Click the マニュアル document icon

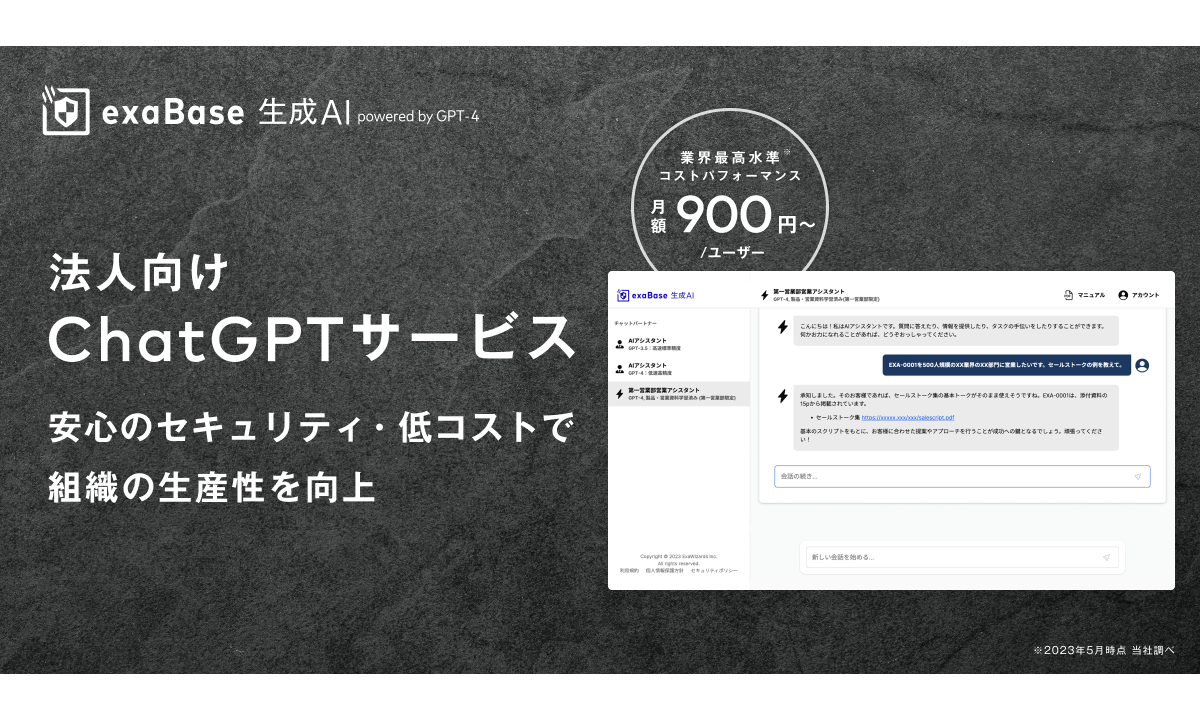tap(1068, 295)
